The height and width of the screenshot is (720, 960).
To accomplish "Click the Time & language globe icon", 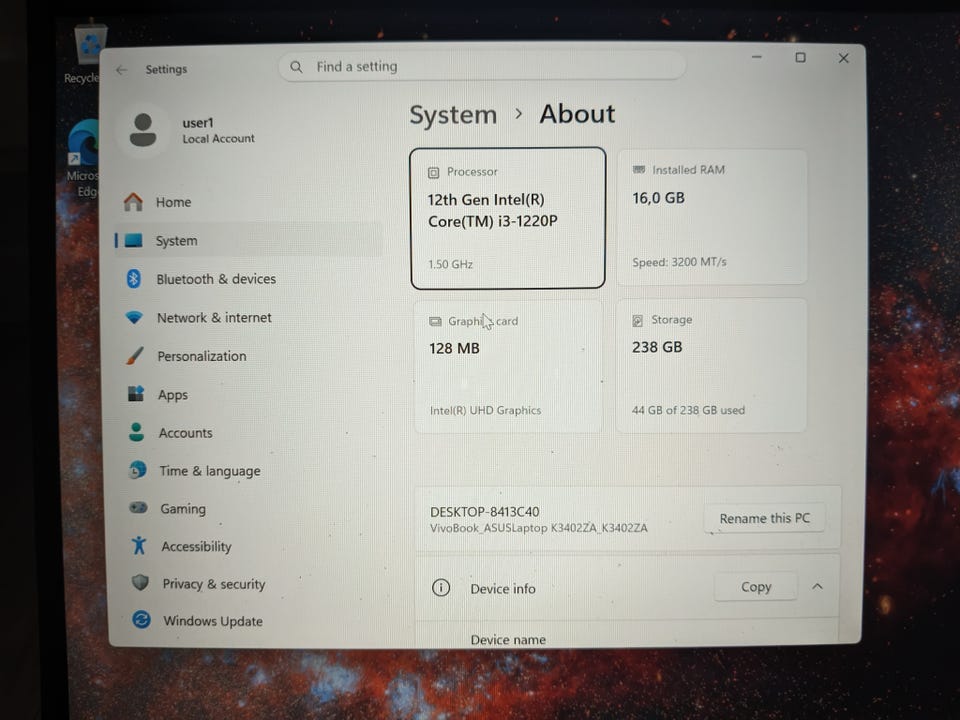I will click(x=138, y=470).
